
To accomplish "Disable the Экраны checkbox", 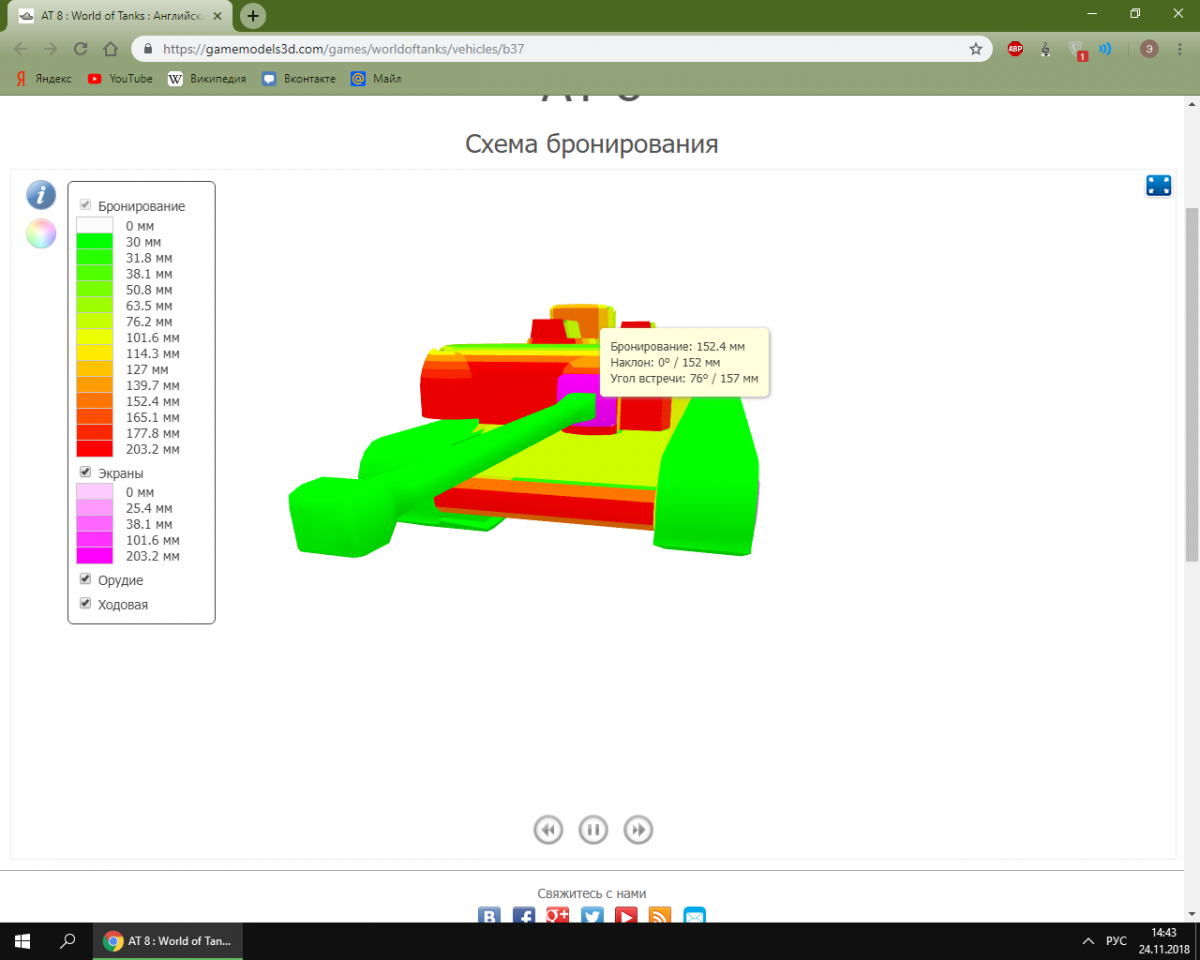I will [86, 472].
